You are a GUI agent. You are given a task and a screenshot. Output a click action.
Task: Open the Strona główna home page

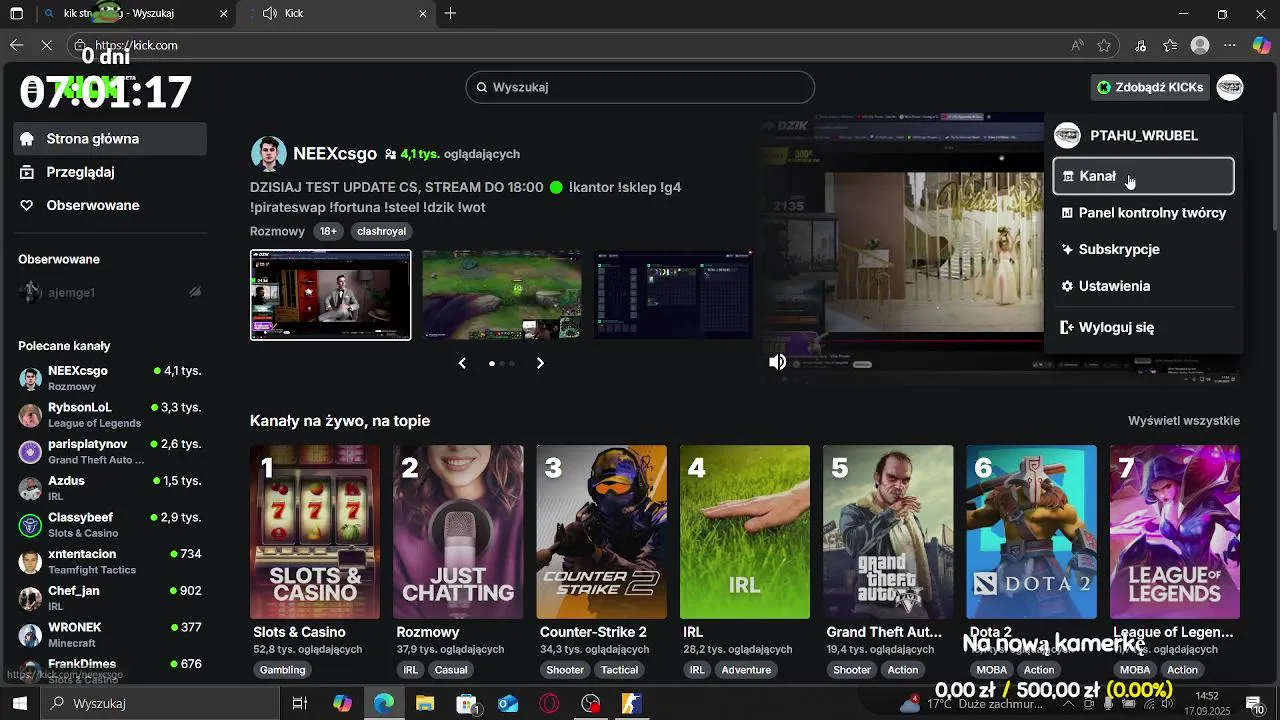[110, 139]
